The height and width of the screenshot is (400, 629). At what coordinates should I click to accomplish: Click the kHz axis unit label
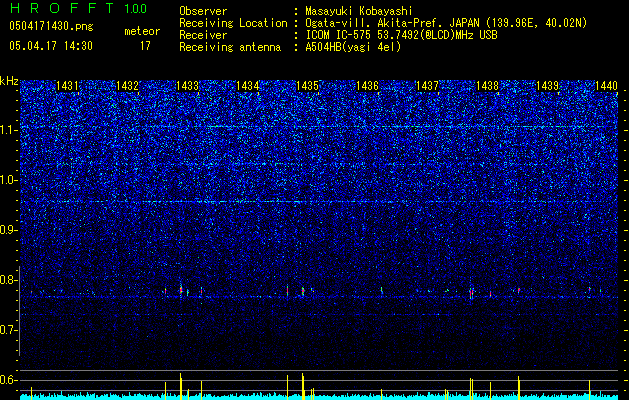[x=9, y=81]
